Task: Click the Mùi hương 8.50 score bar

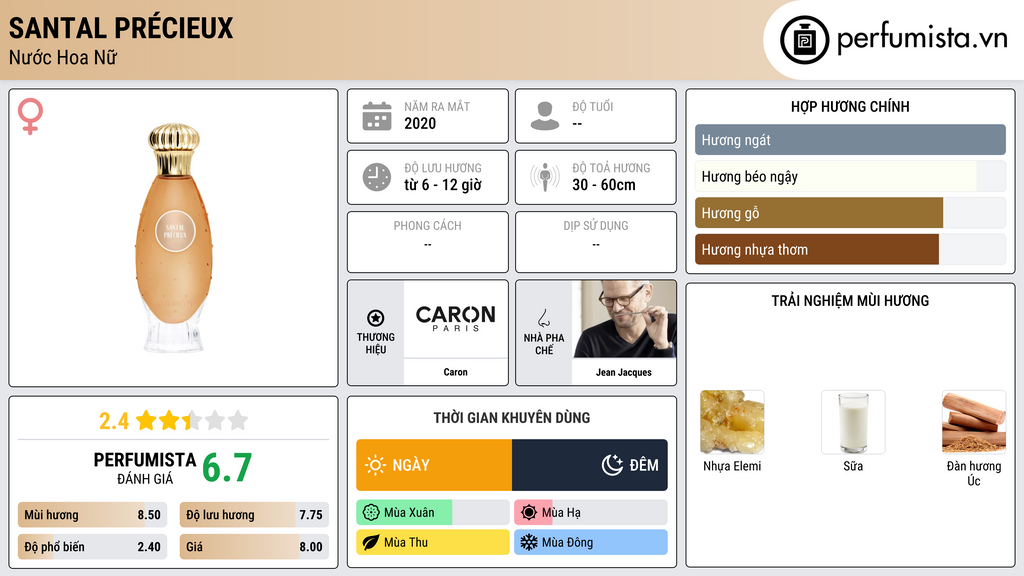Action: point(93,515)
